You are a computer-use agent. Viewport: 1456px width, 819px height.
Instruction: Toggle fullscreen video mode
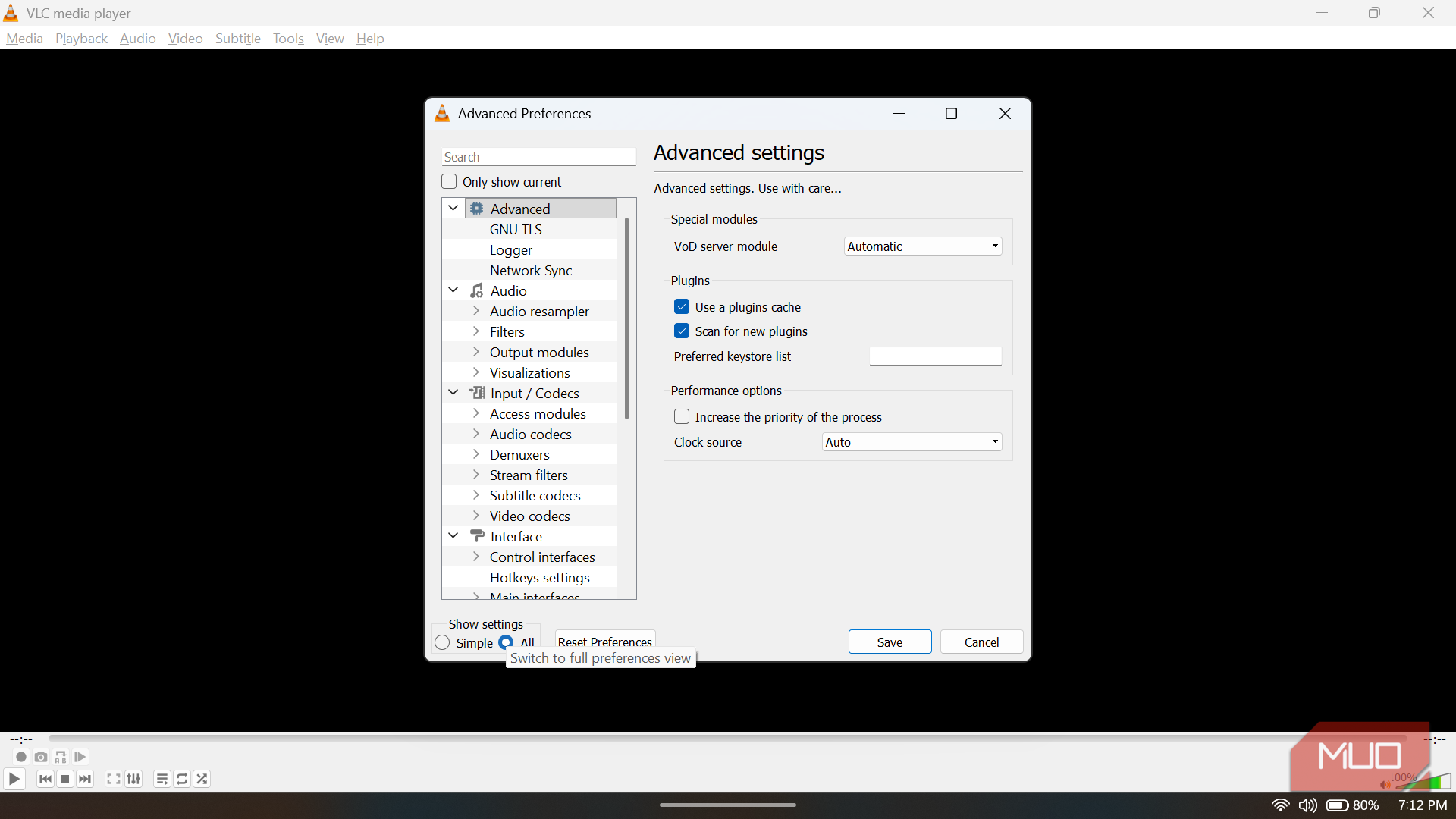114,779
